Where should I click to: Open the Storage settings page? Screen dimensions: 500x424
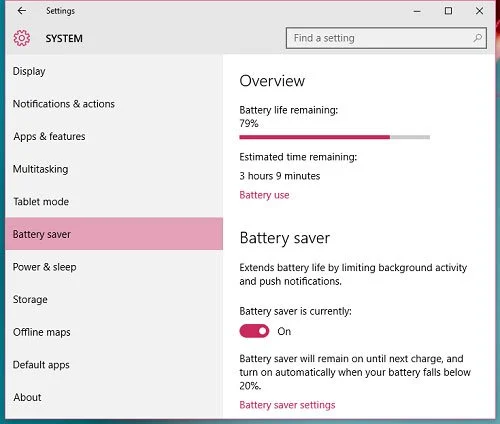click(x=114, y=299)
